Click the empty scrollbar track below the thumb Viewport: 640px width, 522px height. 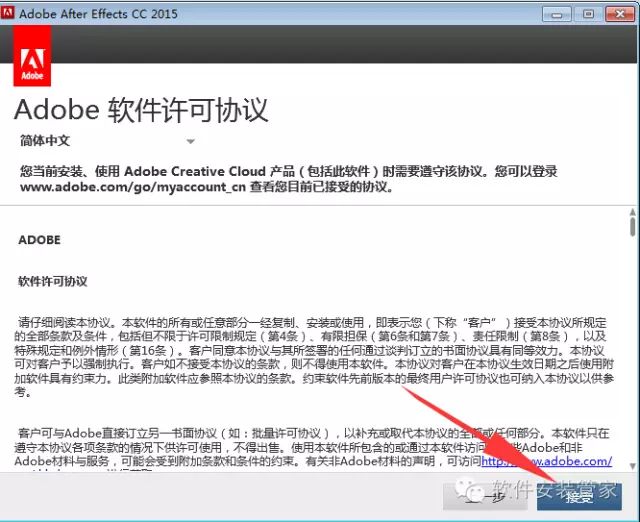[632, 350]
